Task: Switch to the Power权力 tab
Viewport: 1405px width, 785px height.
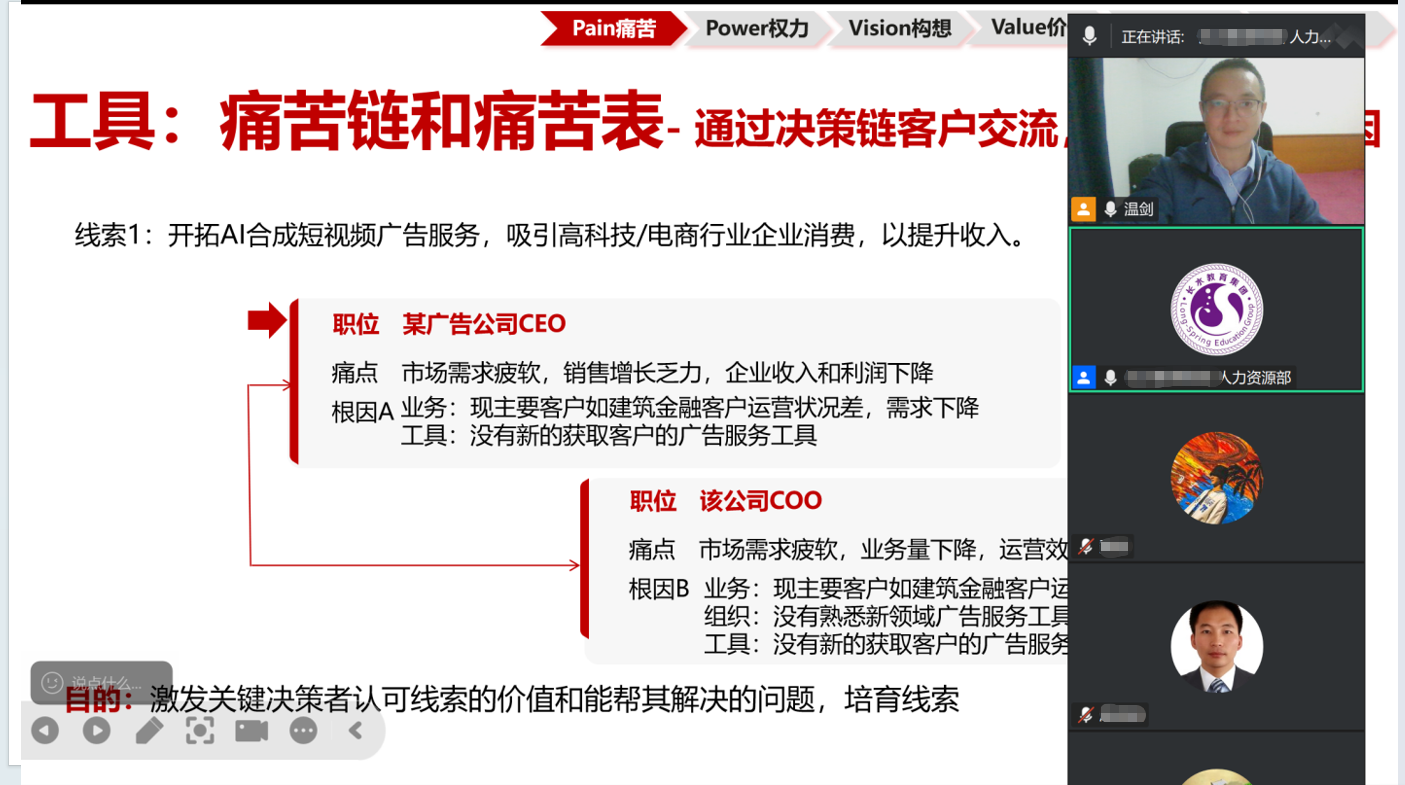Action: 756,28
